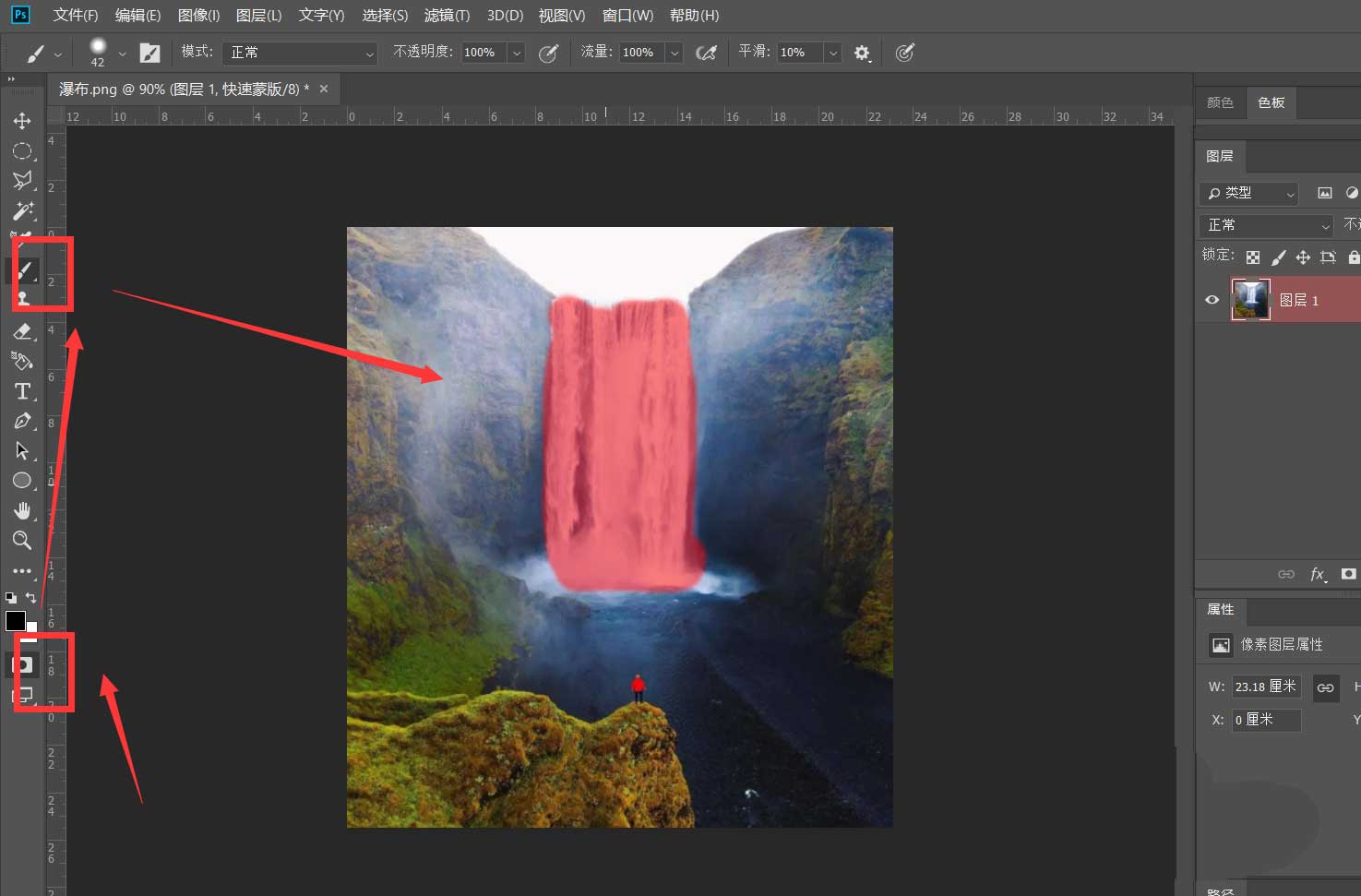This screenshot has width=1361, height=896.
Task: Select the Paint Bucket tool
Action: tap(22, 362)
